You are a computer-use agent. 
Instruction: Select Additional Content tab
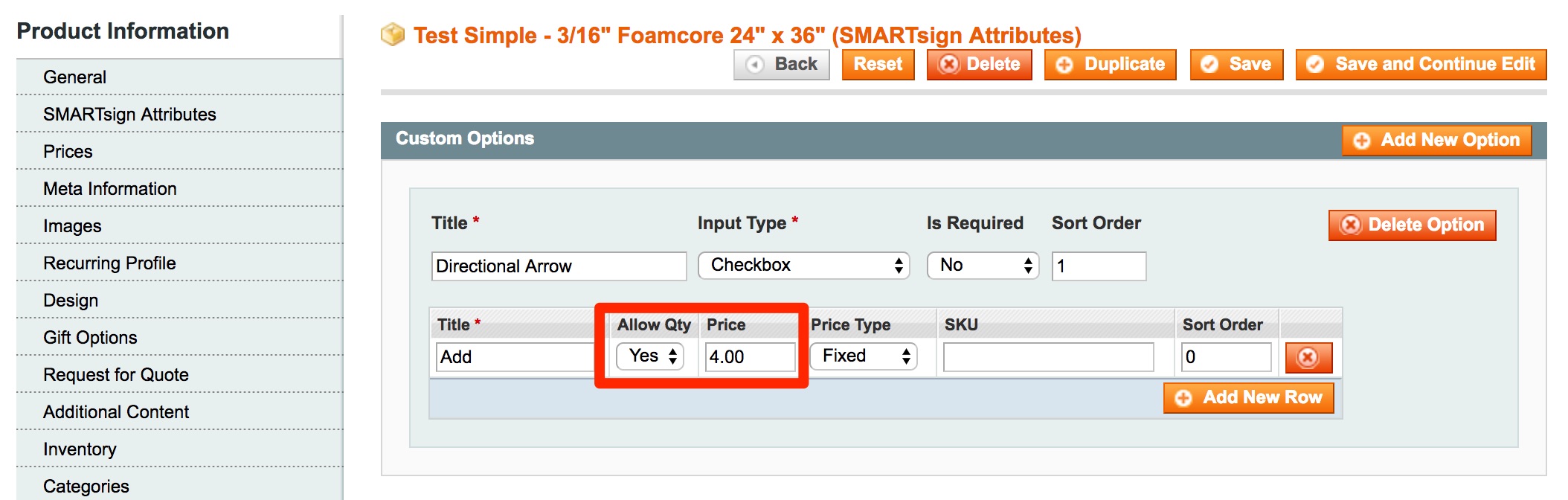pos(179,412)
